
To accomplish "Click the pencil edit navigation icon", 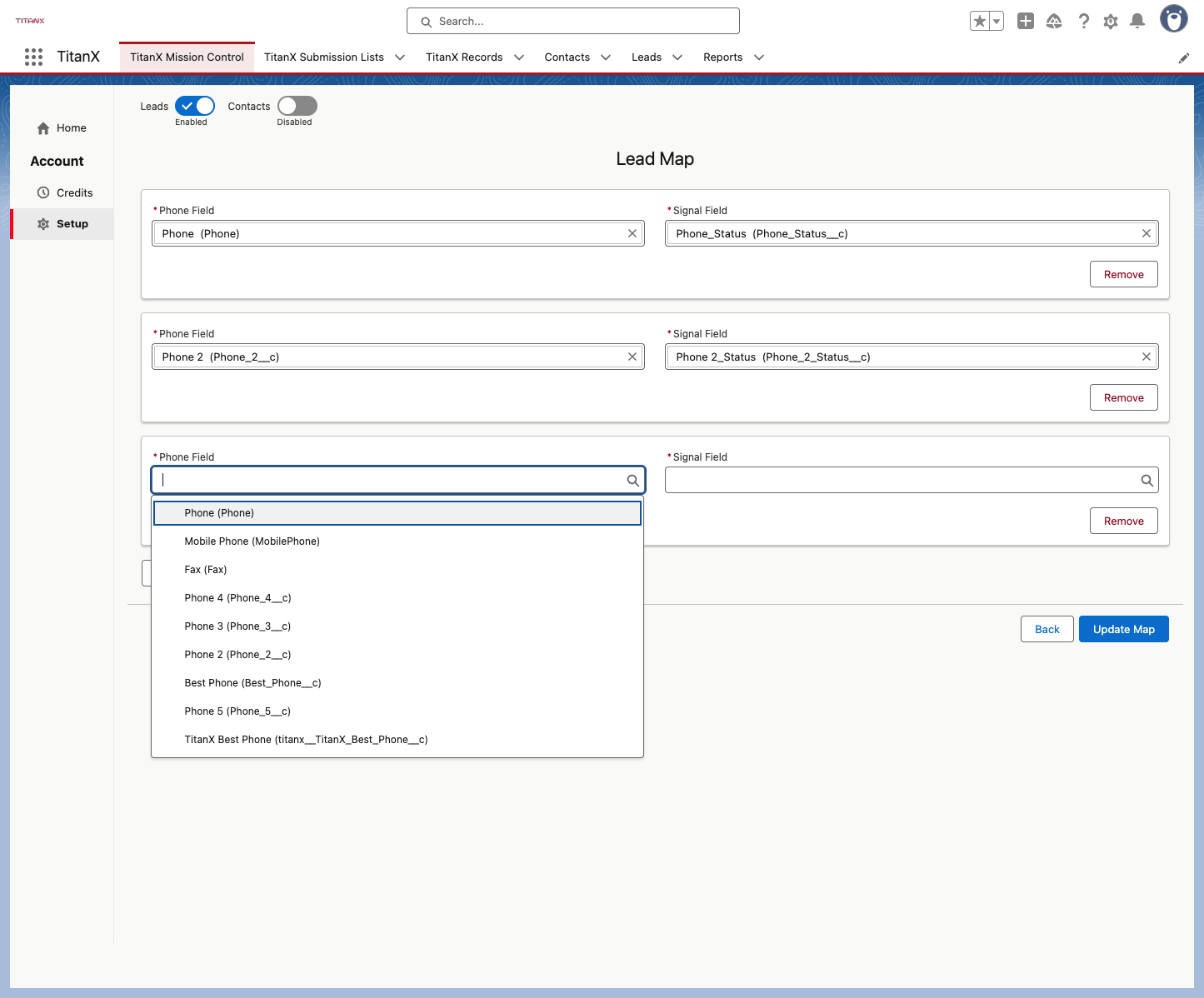I will click(1184, 58).
